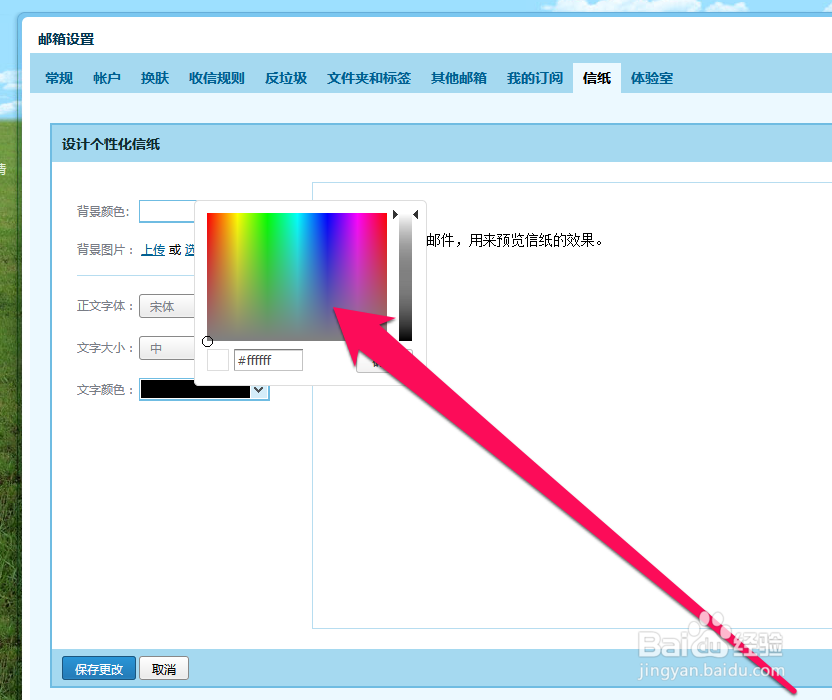Click the 保存更改 button

pyautogui.click(x=99, y=669)
